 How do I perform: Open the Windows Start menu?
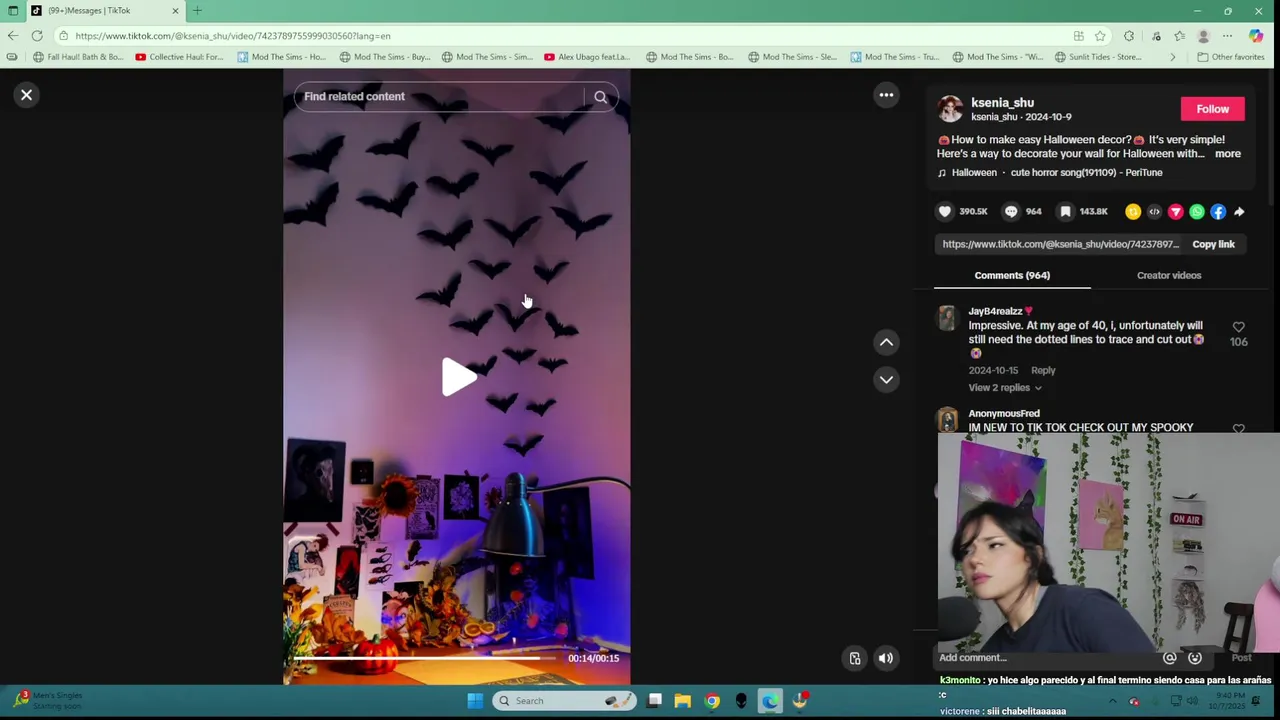pos(475,701)
